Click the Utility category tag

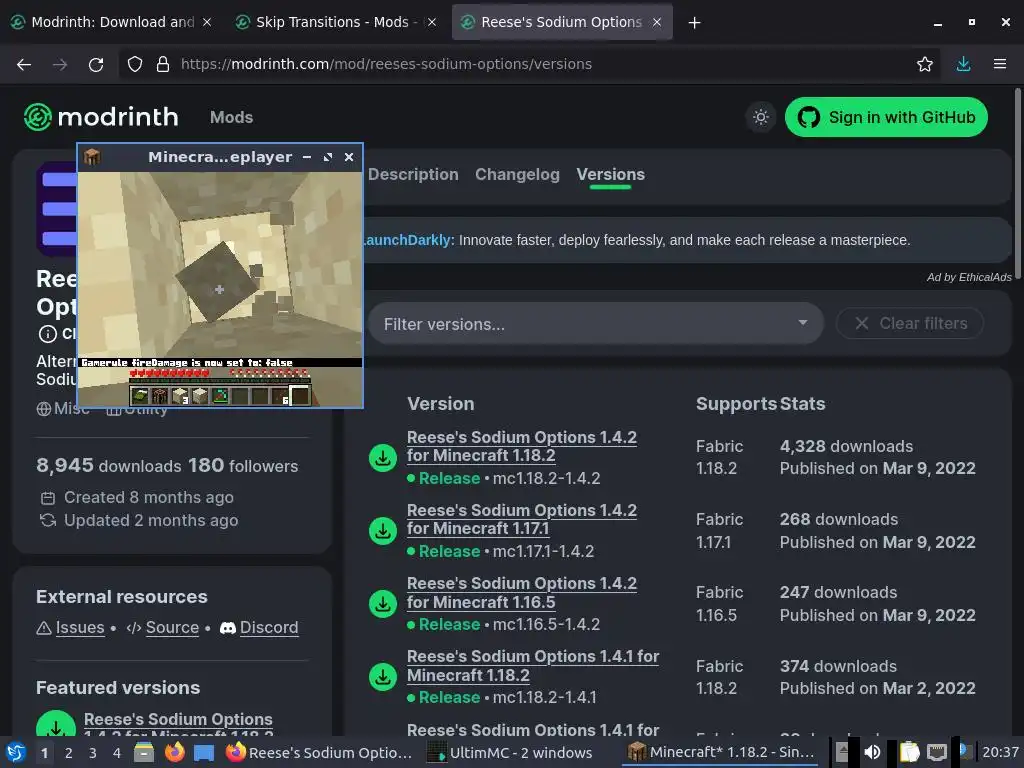(136, 409)
